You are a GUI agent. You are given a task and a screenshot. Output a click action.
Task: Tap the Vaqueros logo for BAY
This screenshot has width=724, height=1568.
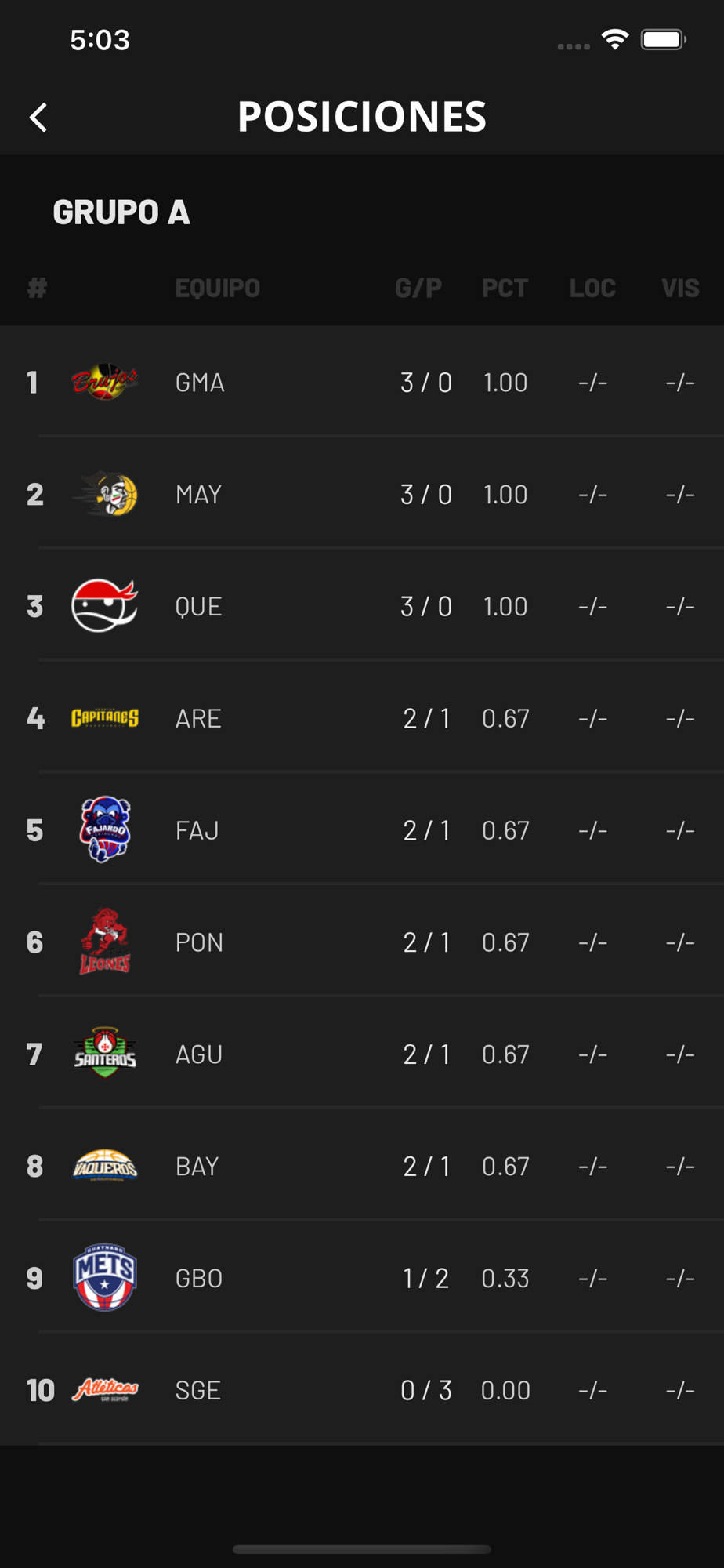(x=104, y=1166)
